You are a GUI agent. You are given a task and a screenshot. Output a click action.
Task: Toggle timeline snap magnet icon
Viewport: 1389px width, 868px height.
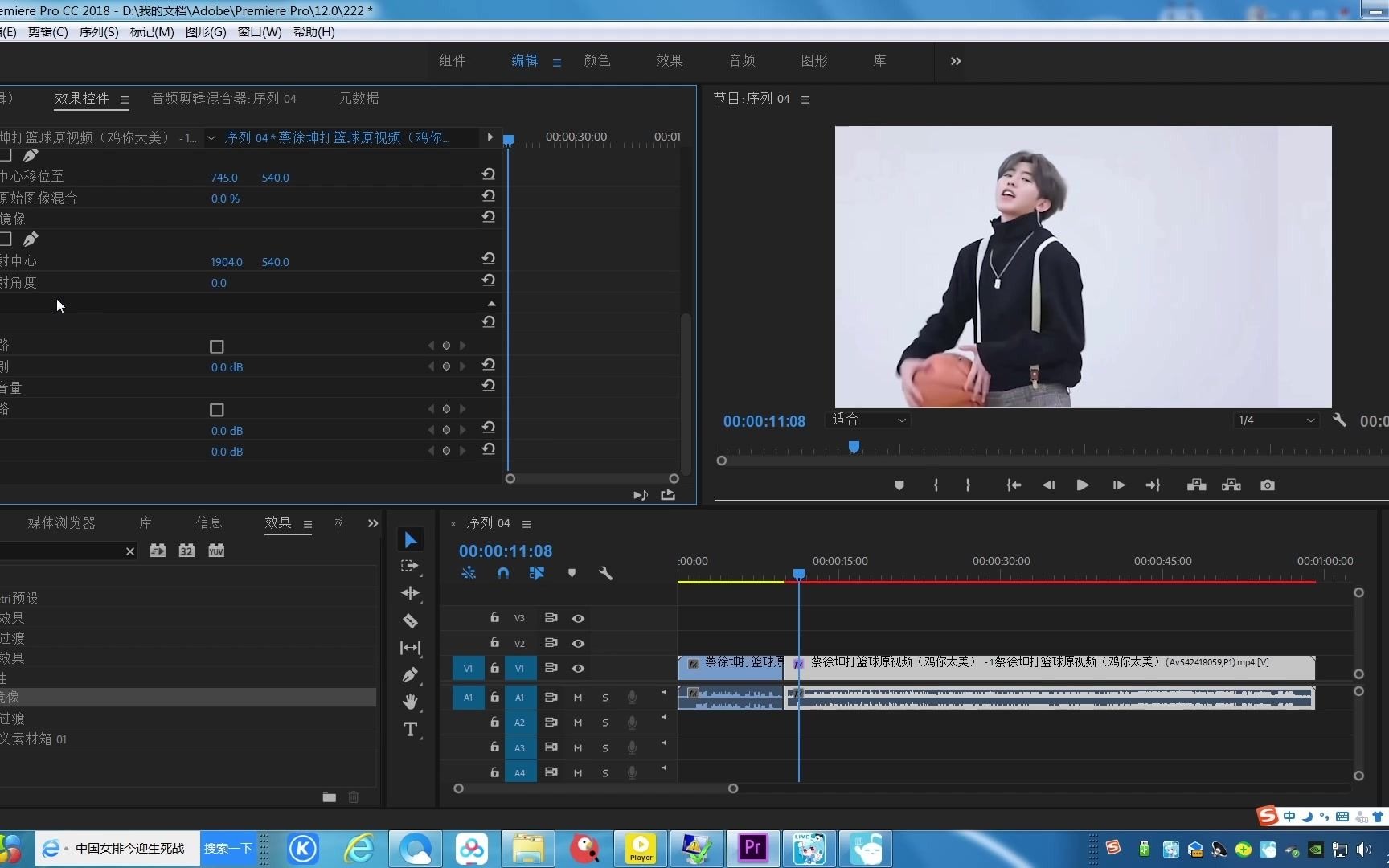tap(503, 573)
